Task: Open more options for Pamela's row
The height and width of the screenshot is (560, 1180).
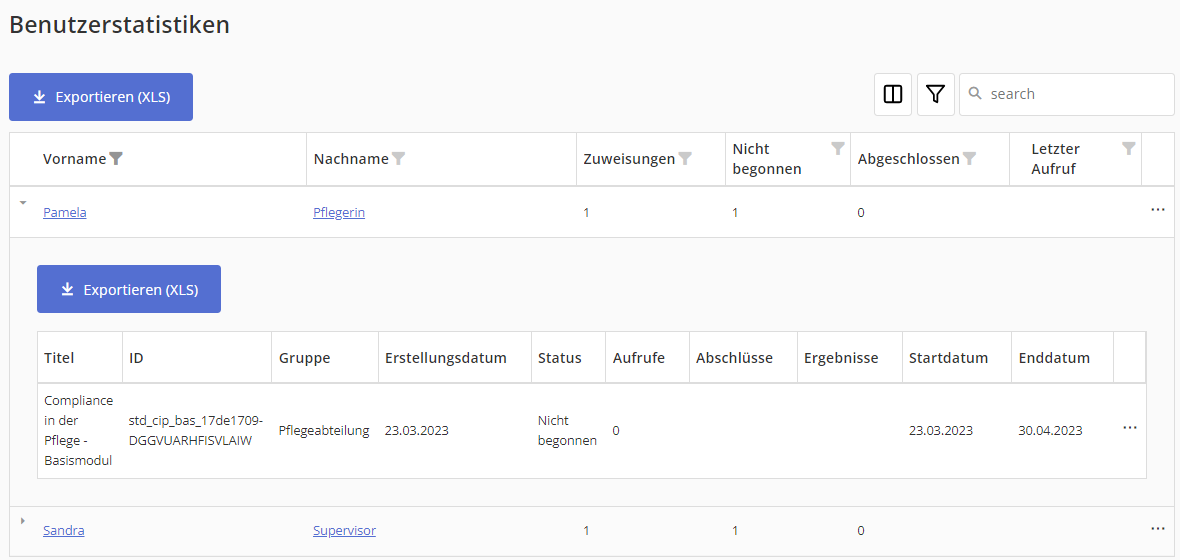Action: tap(1158, 210)
